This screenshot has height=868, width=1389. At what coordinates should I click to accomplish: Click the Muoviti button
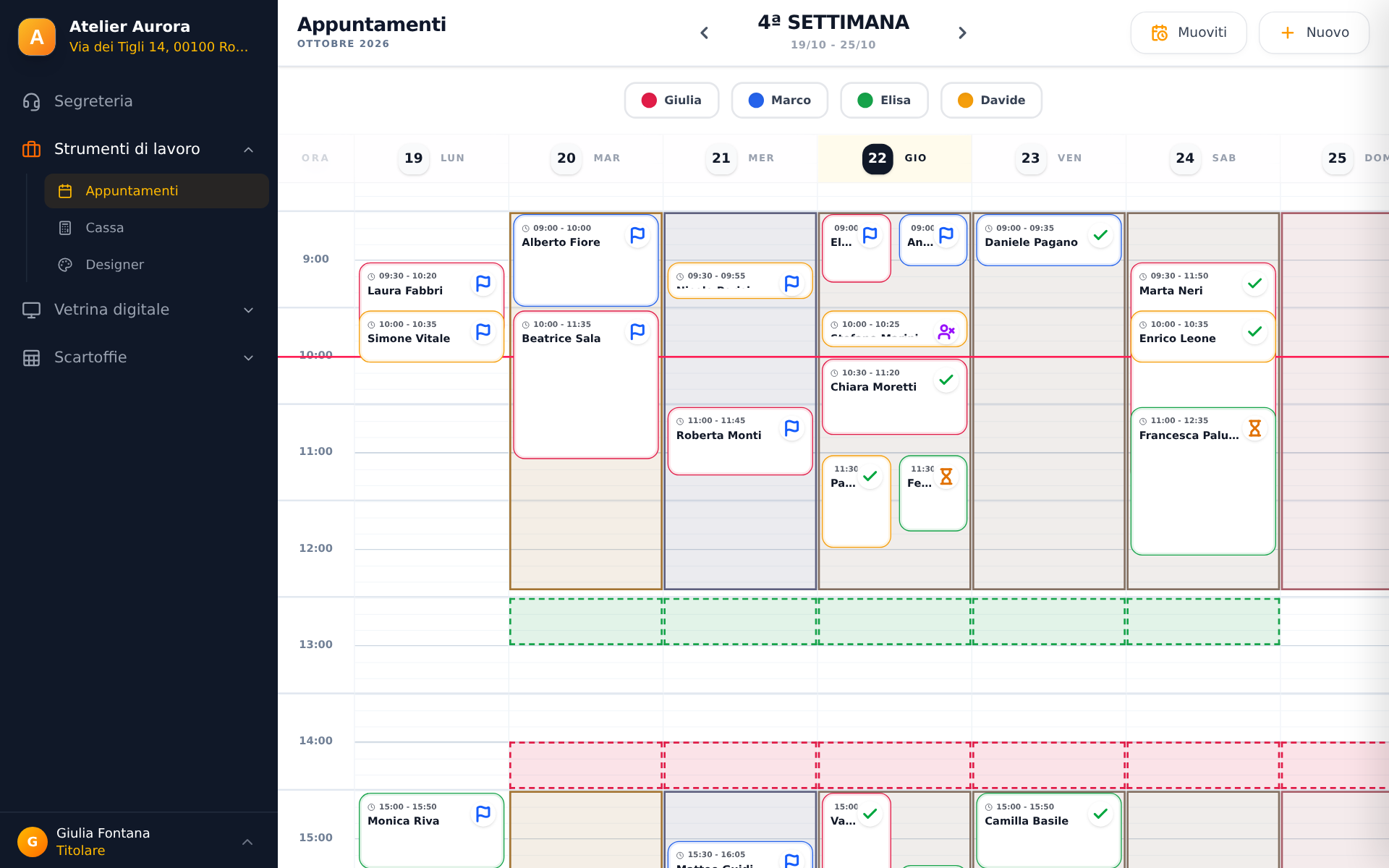(x=1189, y=33)
